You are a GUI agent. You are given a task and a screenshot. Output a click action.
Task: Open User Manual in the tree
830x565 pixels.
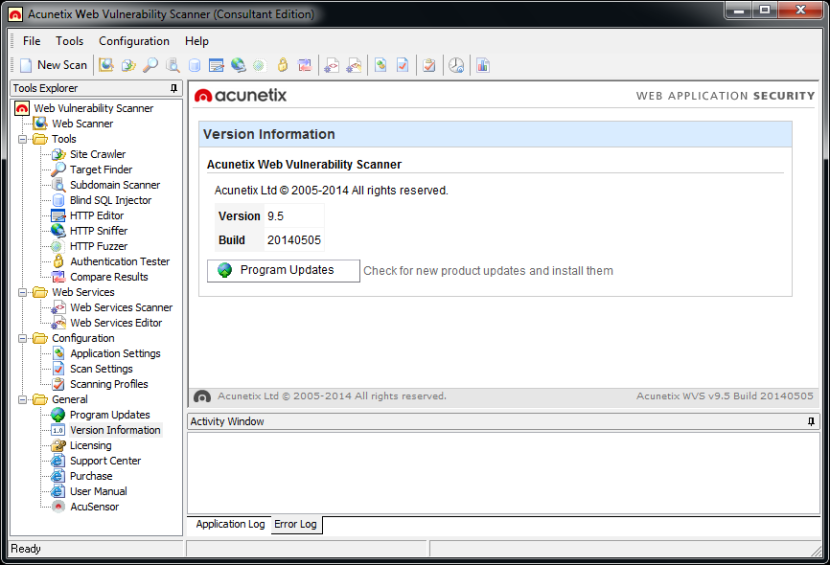(98, 492)
